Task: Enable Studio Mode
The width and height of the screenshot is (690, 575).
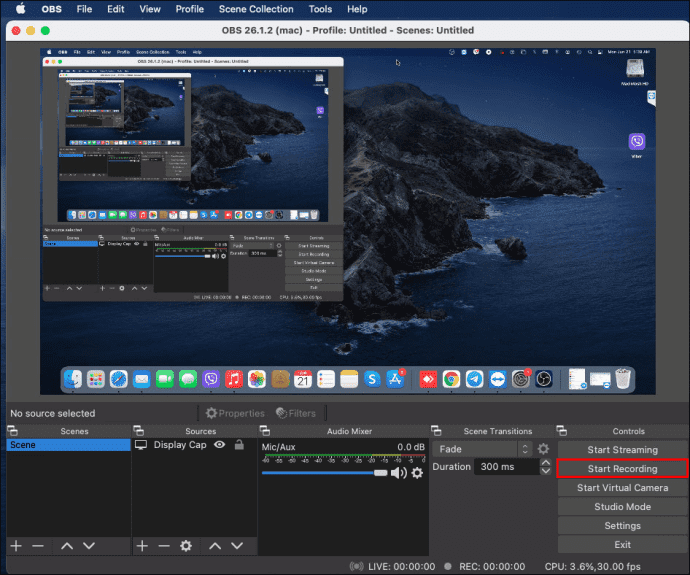Action: (622, 506)
